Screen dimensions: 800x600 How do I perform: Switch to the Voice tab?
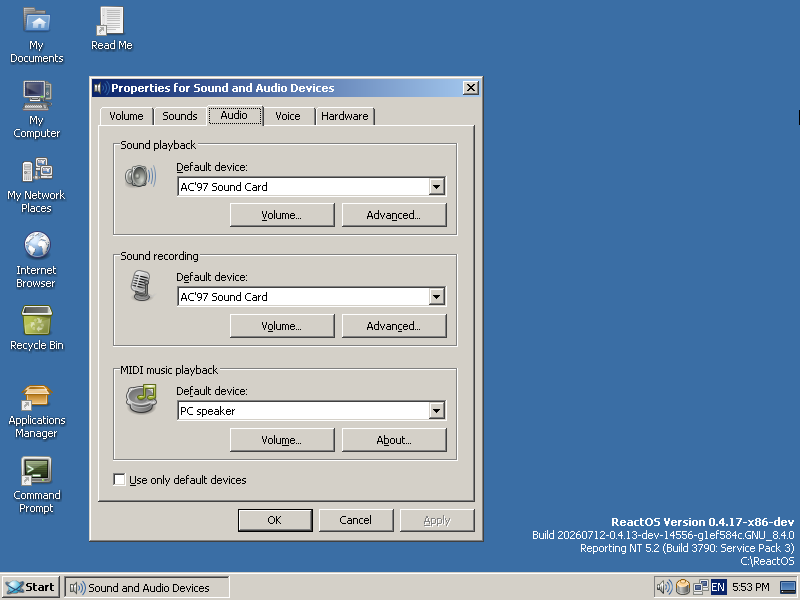coord(288,116)
